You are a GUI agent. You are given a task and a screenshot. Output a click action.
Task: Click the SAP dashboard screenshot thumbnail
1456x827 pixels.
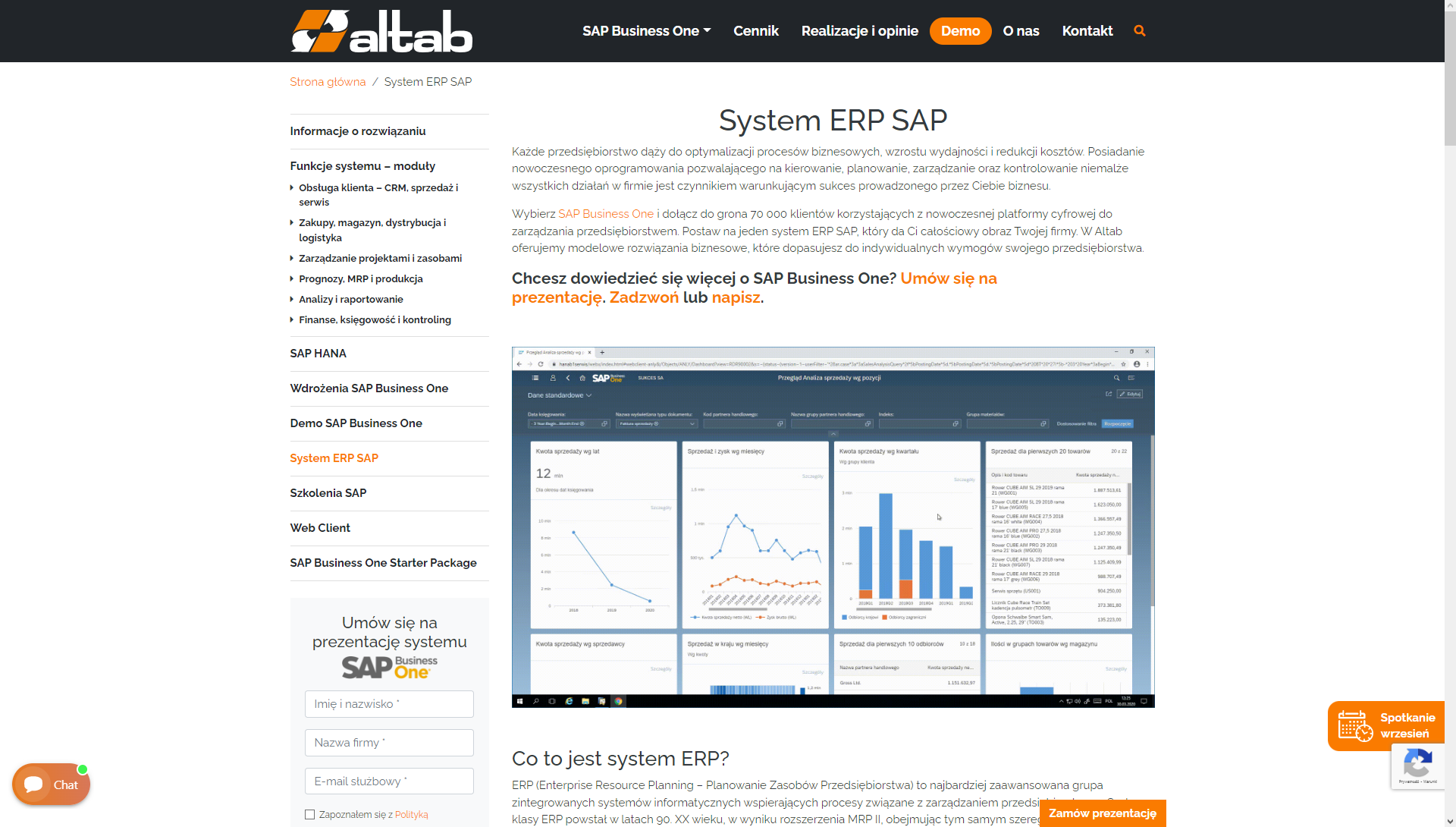click(832, 527)
